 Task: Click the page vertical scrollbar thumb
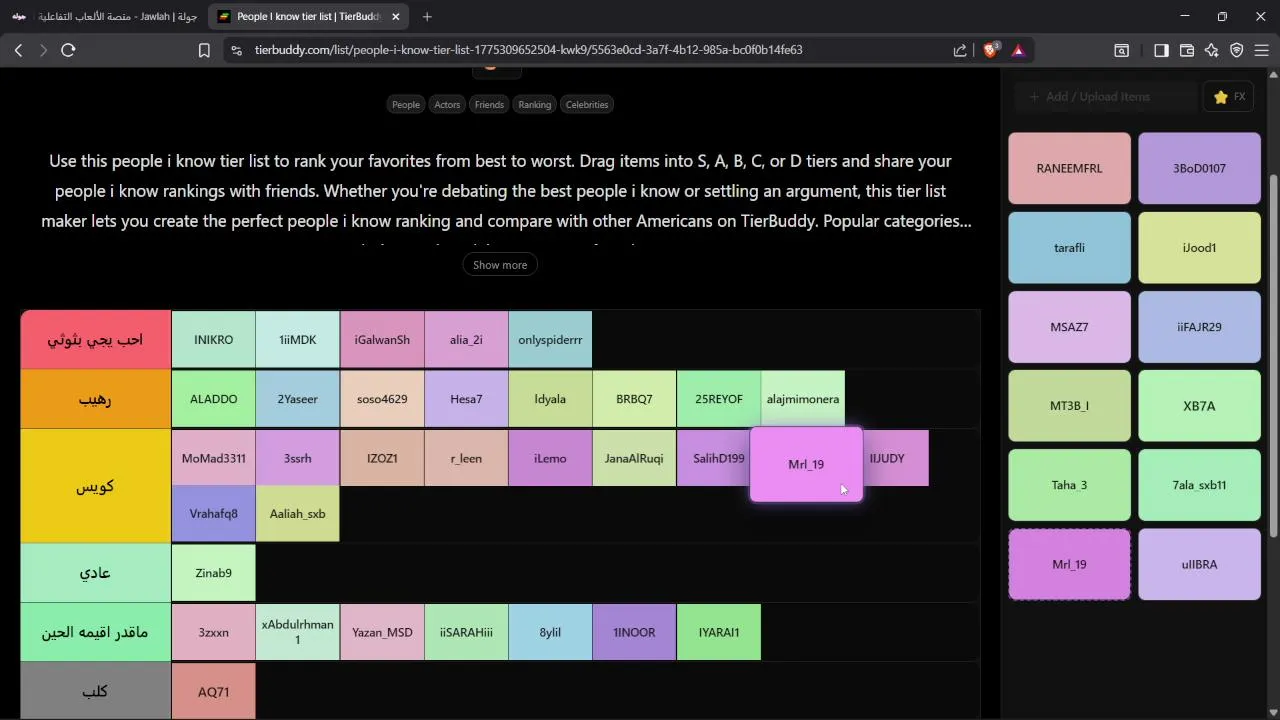[1274, 355]
